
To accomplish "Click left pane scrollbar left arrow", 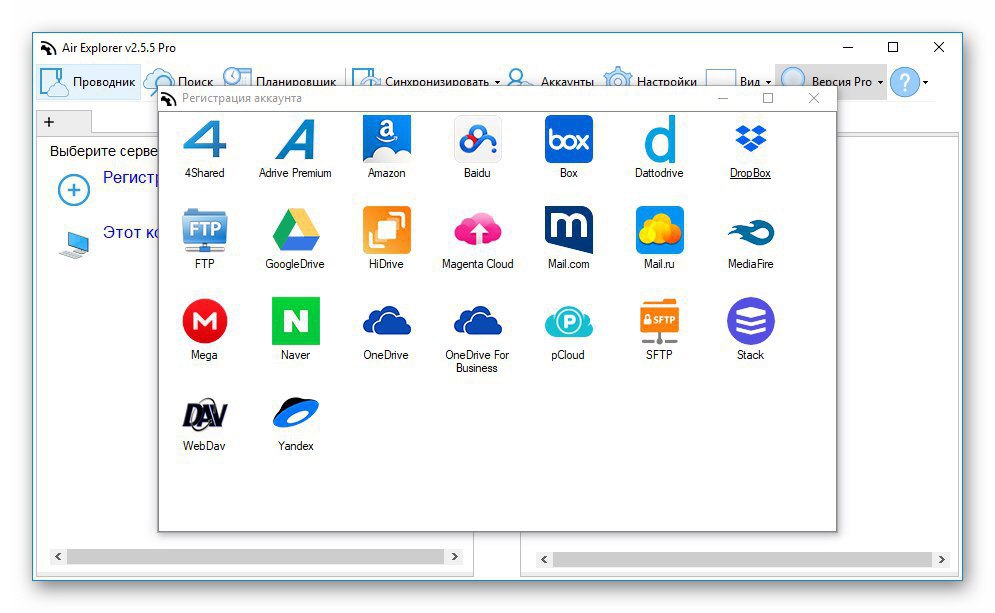I will pyautogui.click(x=58, y=557).
